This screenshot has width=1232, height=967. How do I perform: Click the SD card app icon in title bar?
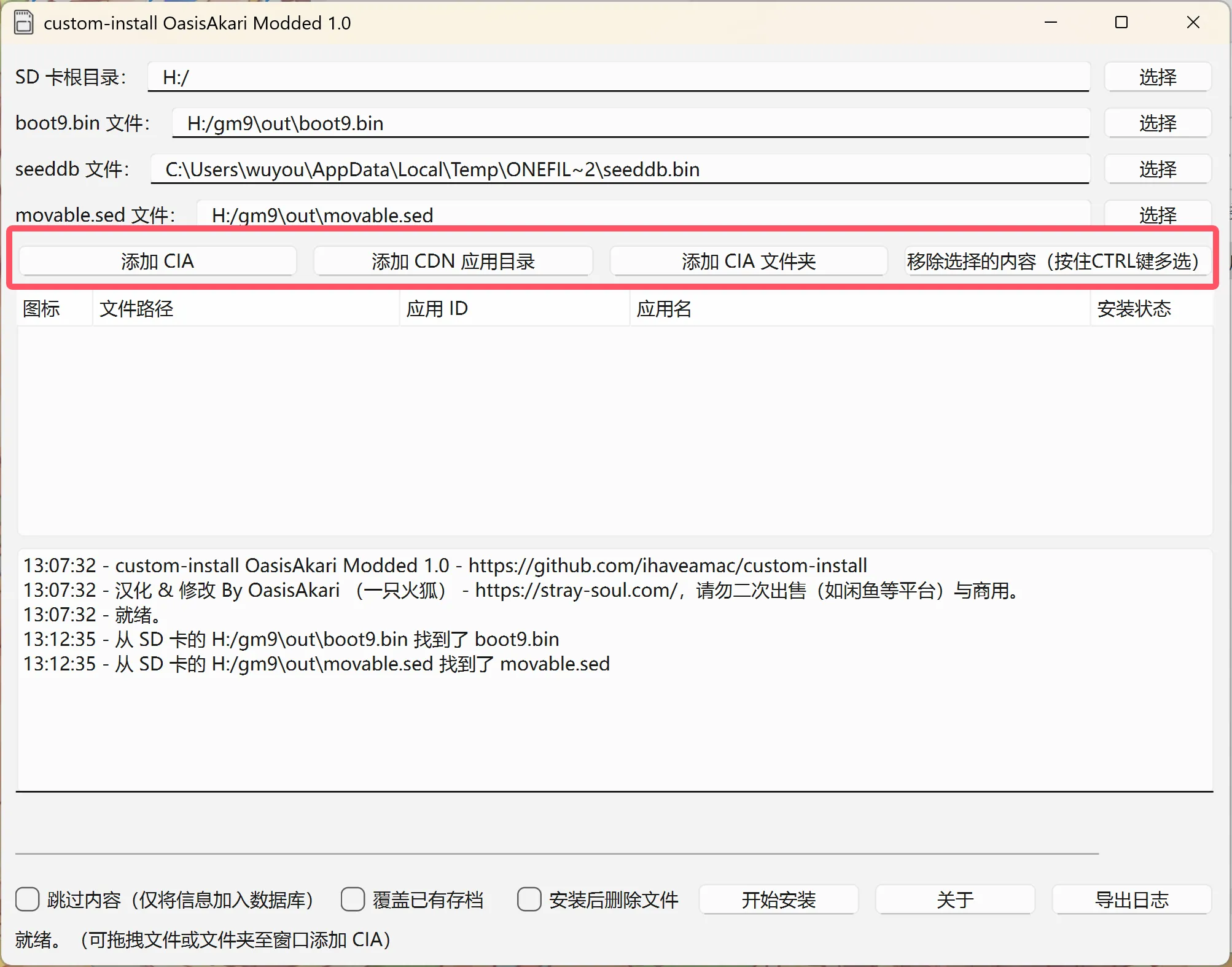(23, 23)
